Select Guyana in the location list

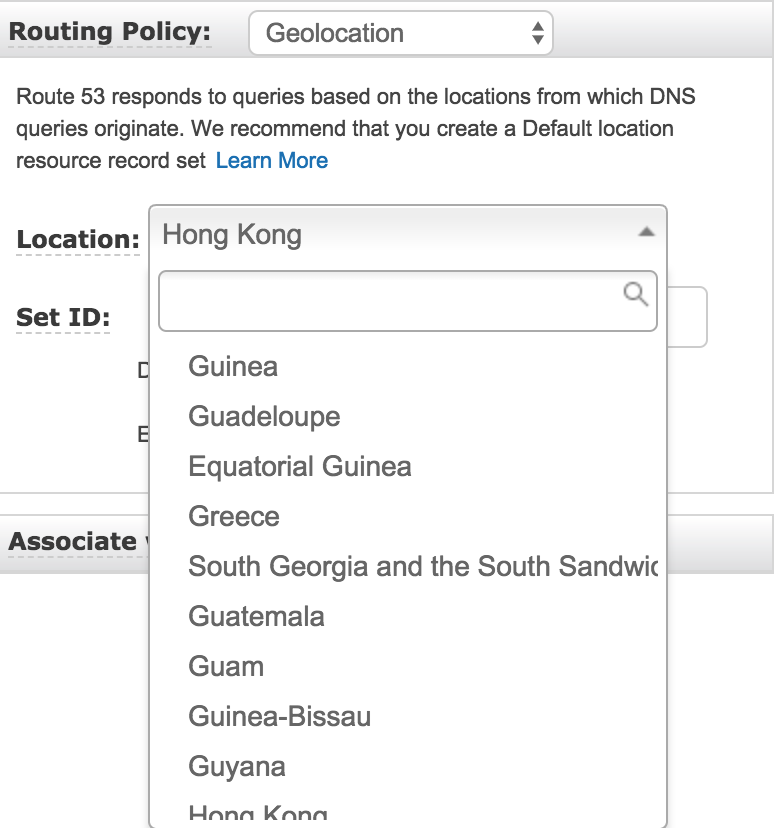coord(408,766)
